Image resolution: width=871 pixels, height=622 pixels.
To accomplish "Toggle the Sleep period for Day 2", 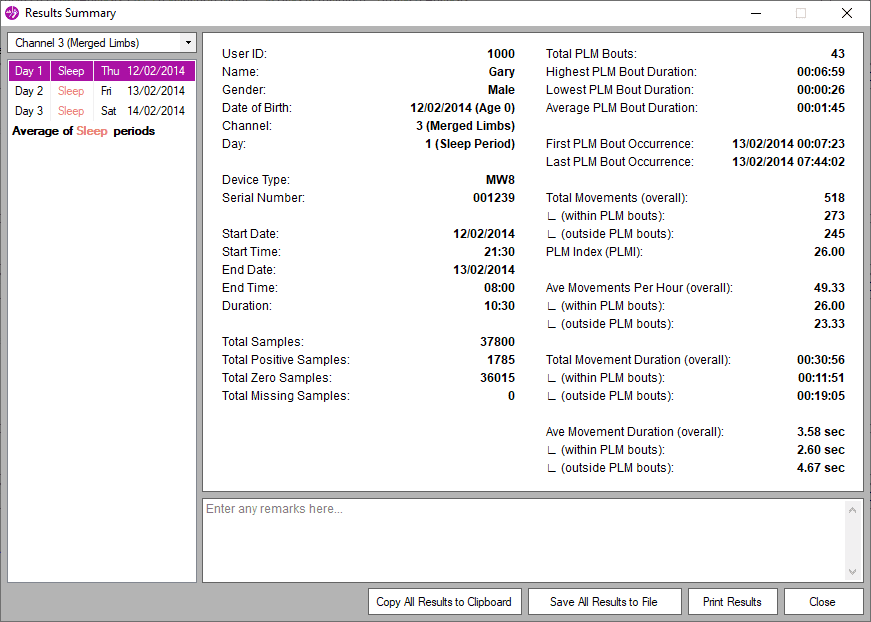I will [71, 91].
